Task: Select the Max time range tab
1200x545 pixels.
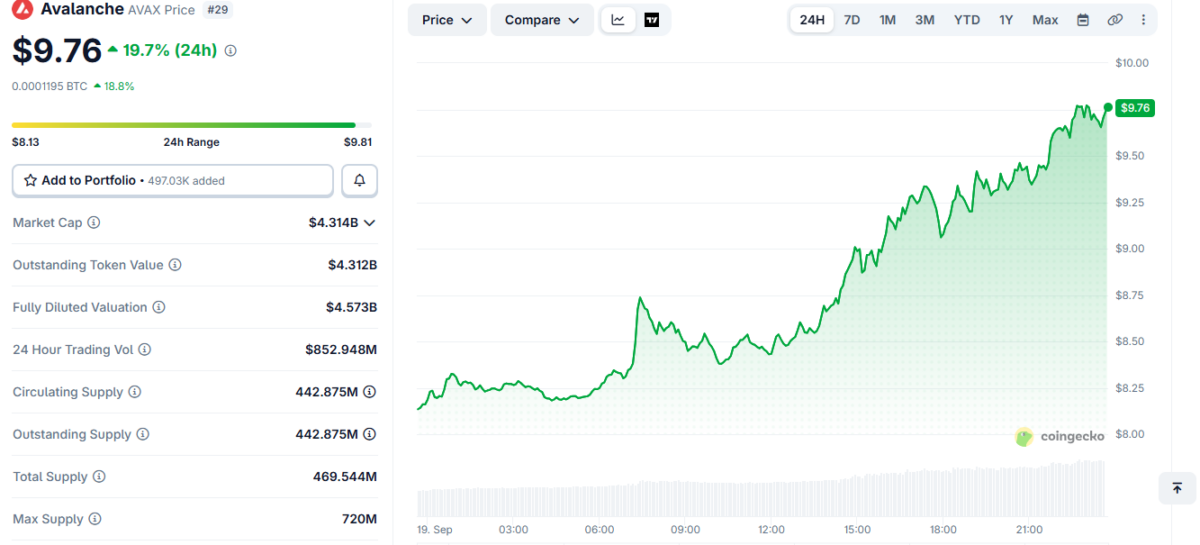Action: point(1045,20)
